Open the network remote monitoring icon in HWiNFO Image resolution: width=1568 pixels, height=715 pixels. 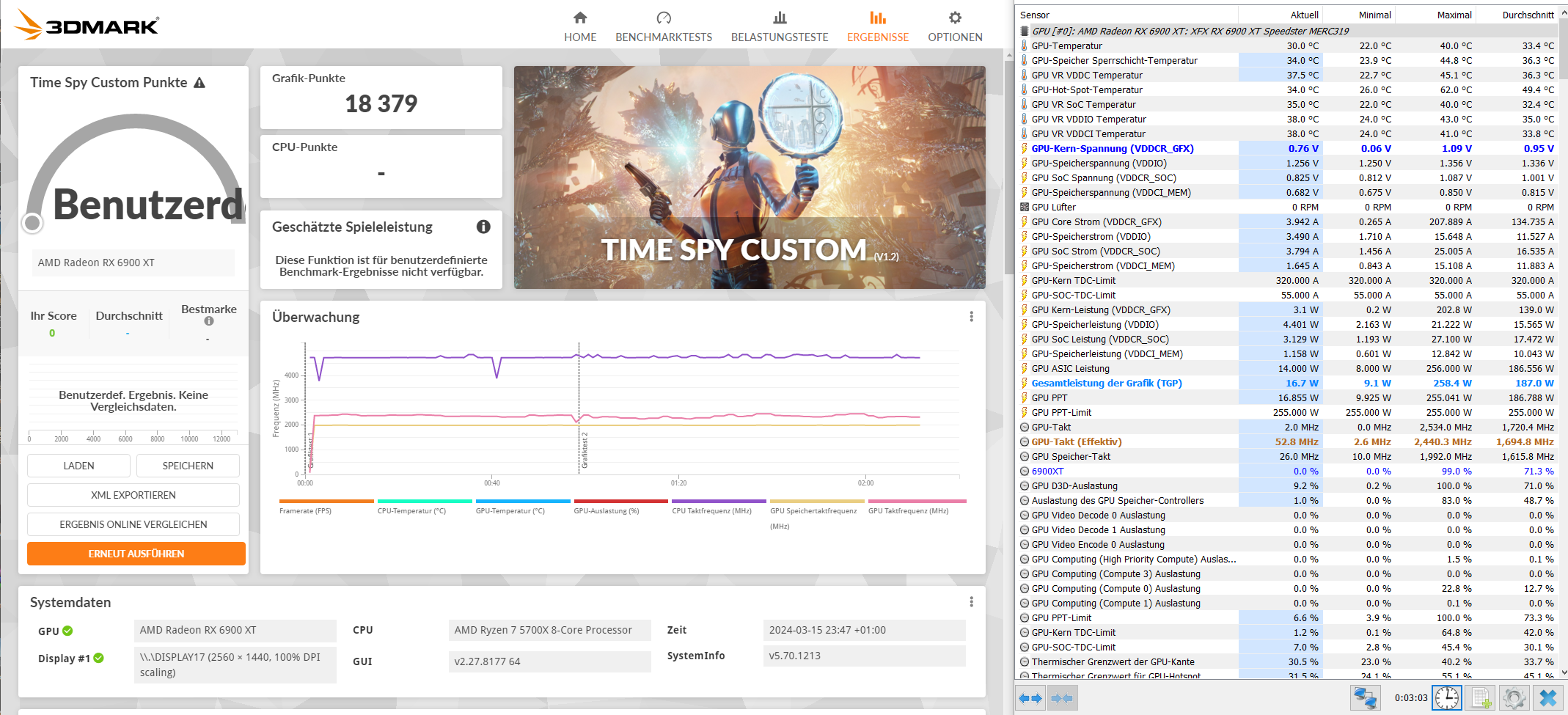tap(1365, 697)
